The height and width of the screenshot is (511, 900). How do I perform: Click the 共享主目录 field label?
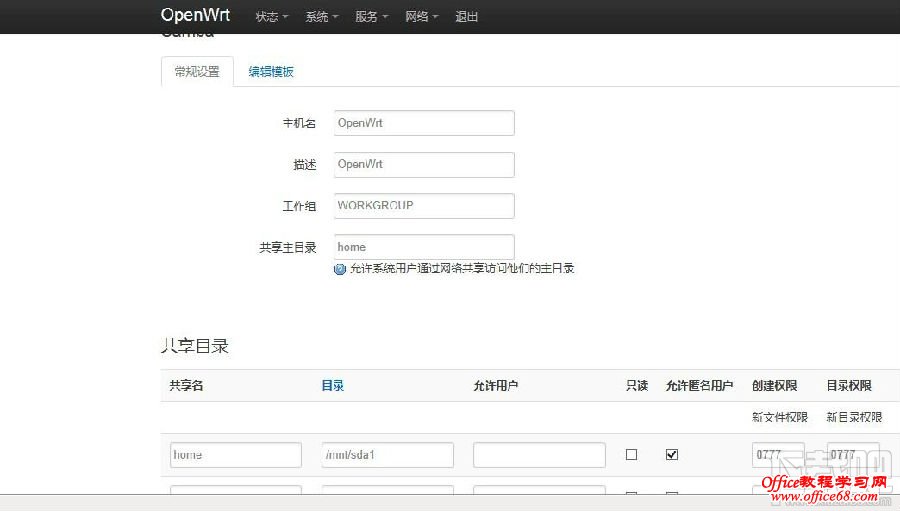pyautogui.click(x=288, y=247)
